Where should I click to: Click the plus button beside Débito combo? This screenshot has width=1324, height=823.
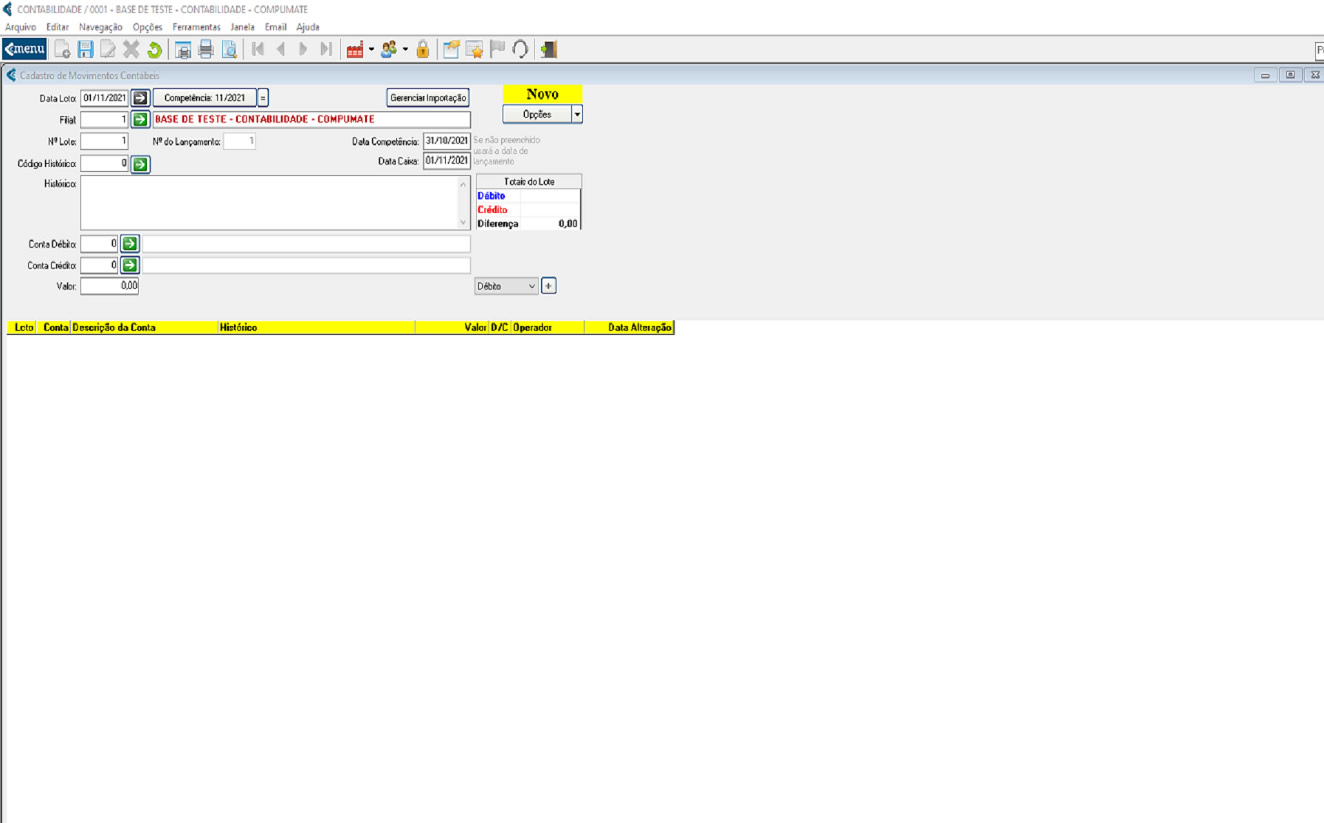click(x=548, y=286)
